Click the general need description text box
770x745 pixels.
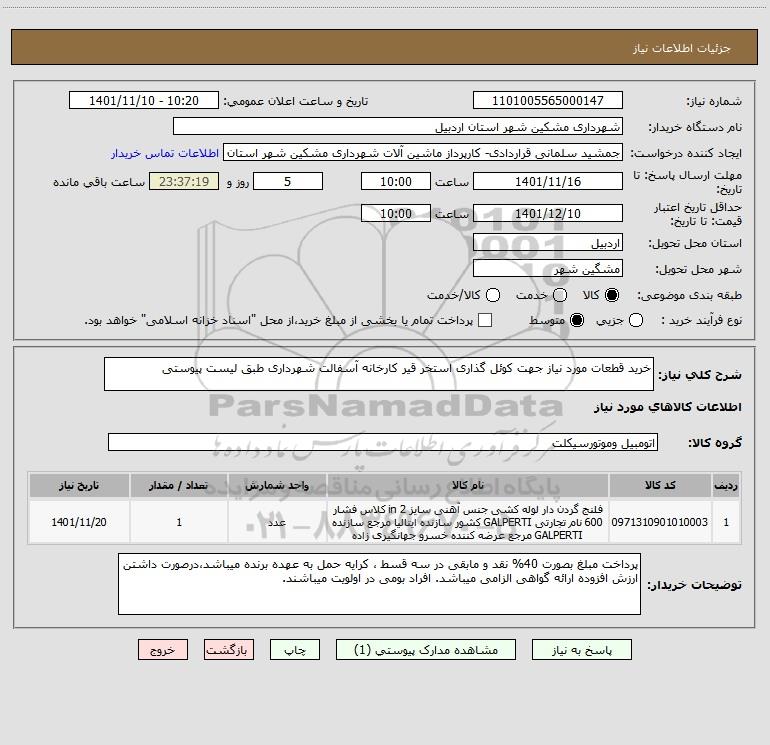pos(379,374)
